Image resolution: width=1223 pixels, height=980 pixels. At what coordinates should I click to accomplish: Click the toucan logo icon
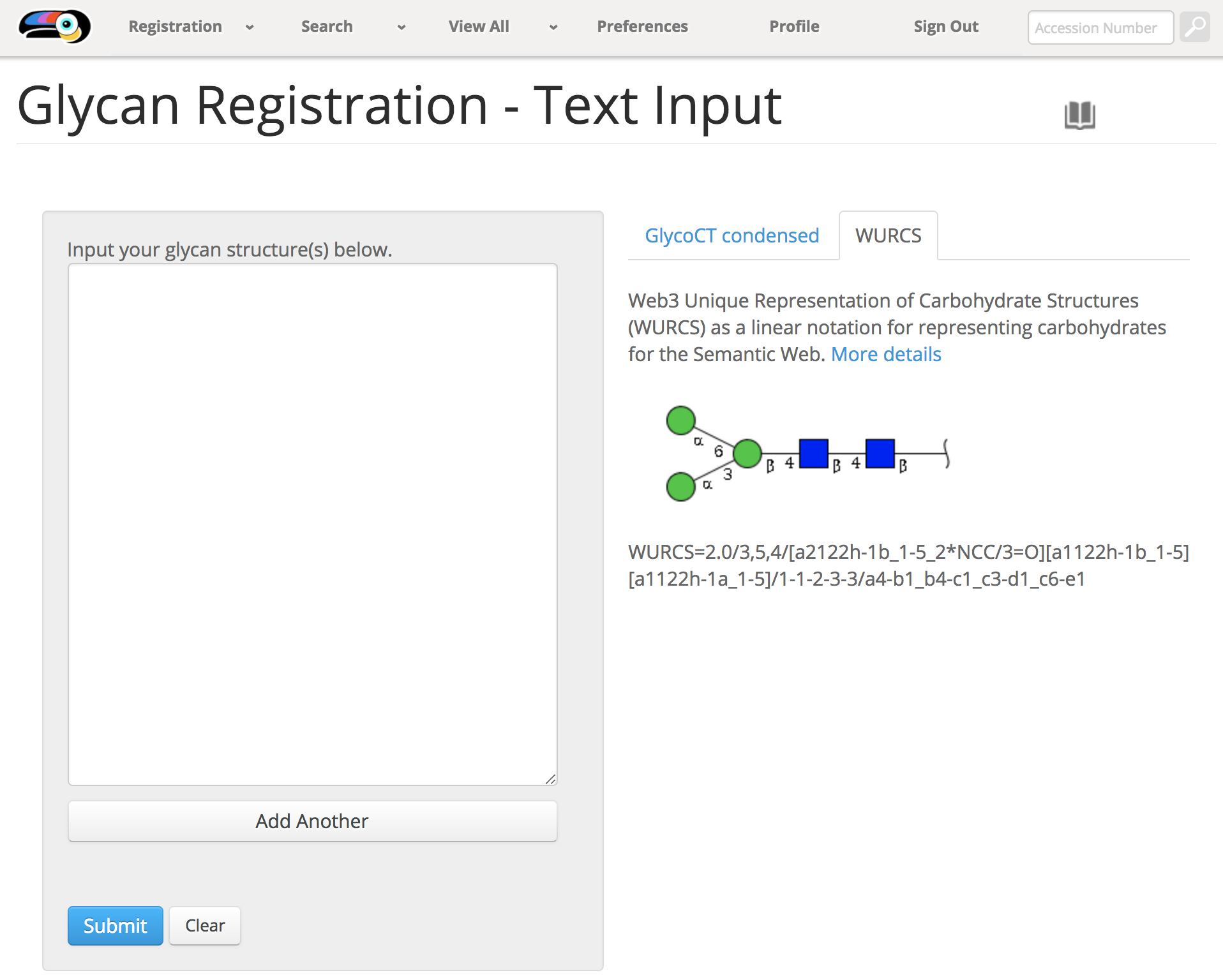tap(55, 26)
